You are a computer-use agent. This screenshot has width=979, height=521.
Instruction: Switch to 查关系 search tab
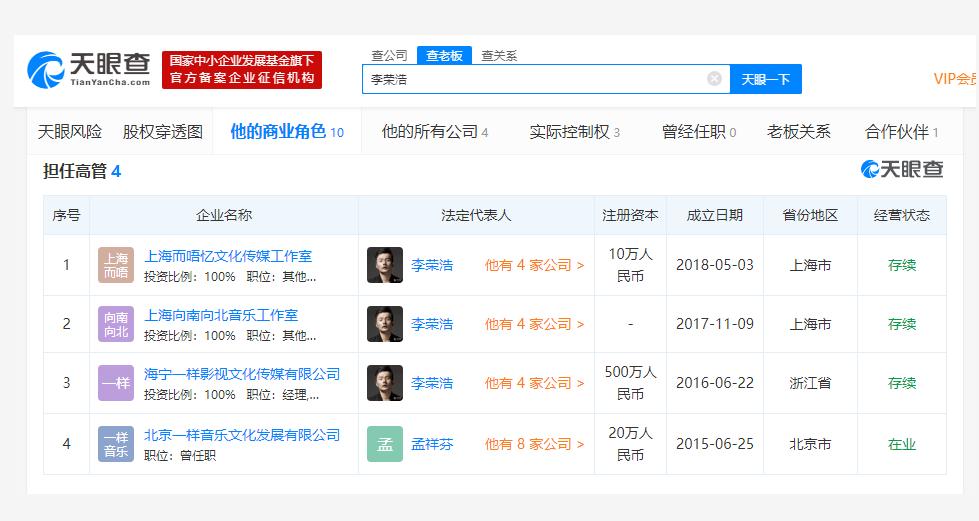499,56
